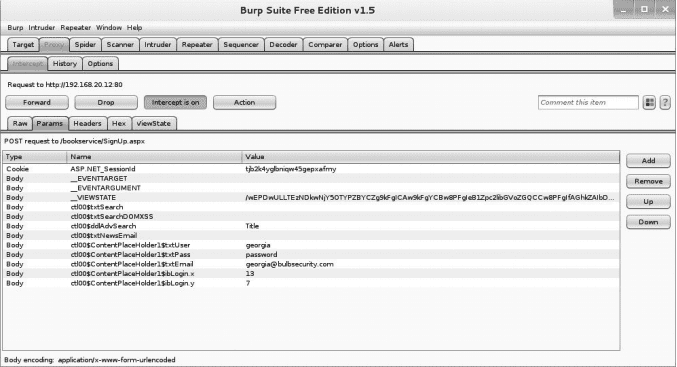Sort by the Value column header
The width and height of the screenshot is (677, 367).
click(x=430, y=157)
